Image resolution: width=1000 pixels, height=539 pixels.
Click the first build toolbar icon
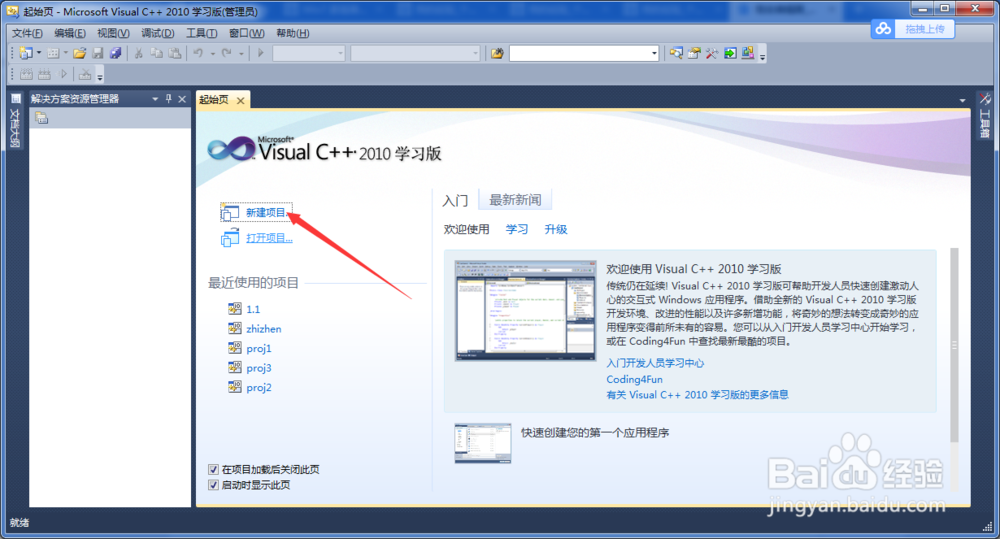pyautogui.click(x=26, y=75)
